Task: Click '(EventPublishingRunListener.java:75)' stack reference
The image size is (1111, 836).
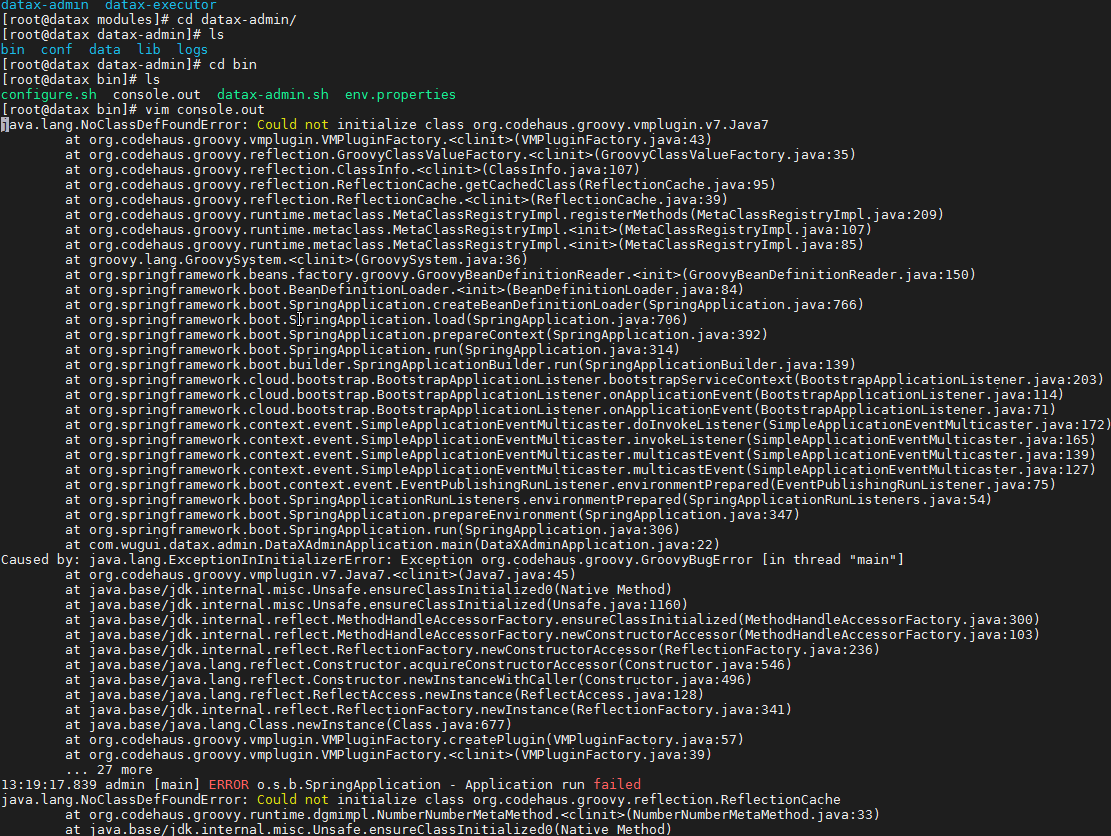Action: click(913, 485)
